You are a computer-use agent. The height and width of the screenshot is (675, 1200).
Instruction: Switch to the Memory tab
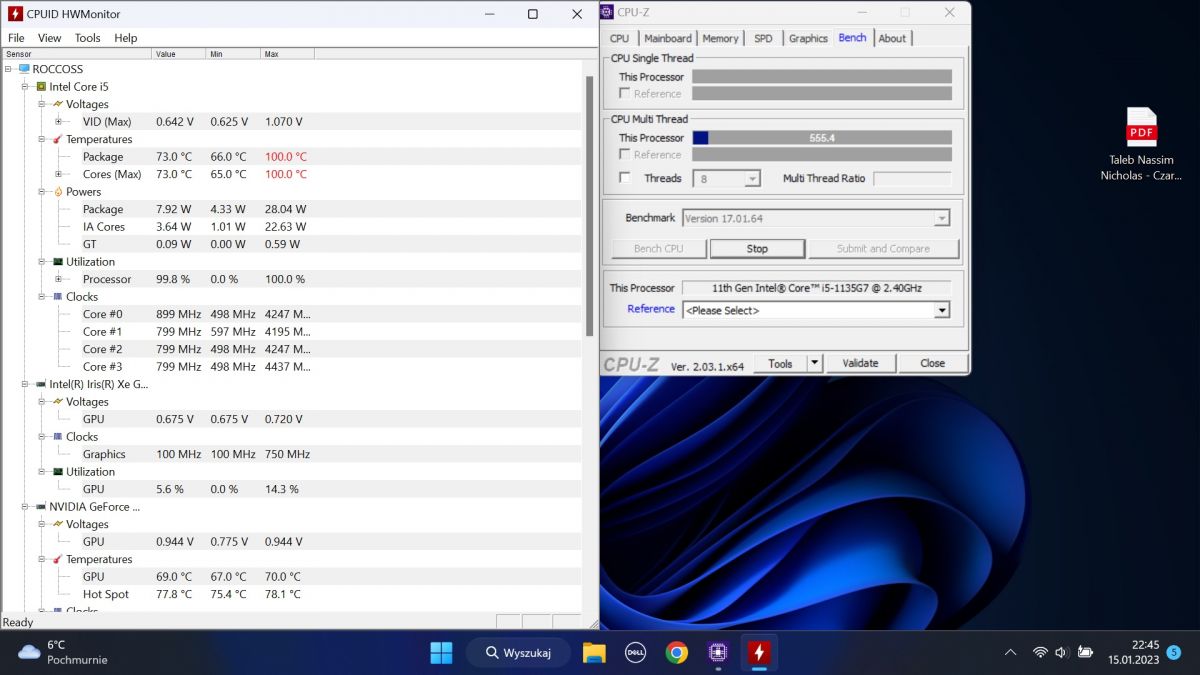(x=720, y=39)
